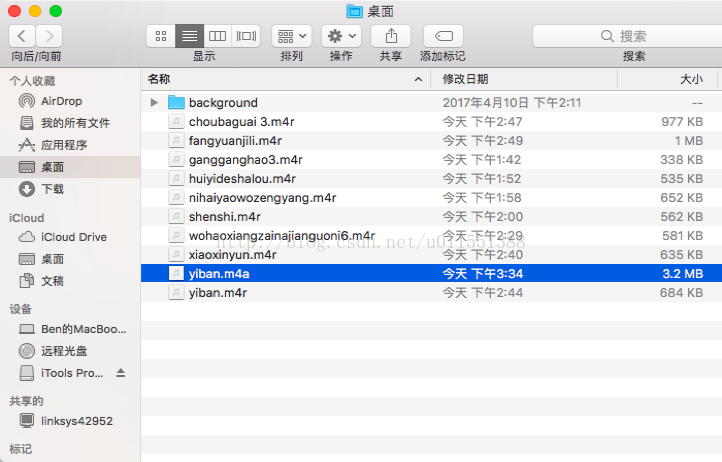Viewport: 722px width, 462px height.
Task: Switch to Cover Flow view
Action: click(x=246, y=36)
